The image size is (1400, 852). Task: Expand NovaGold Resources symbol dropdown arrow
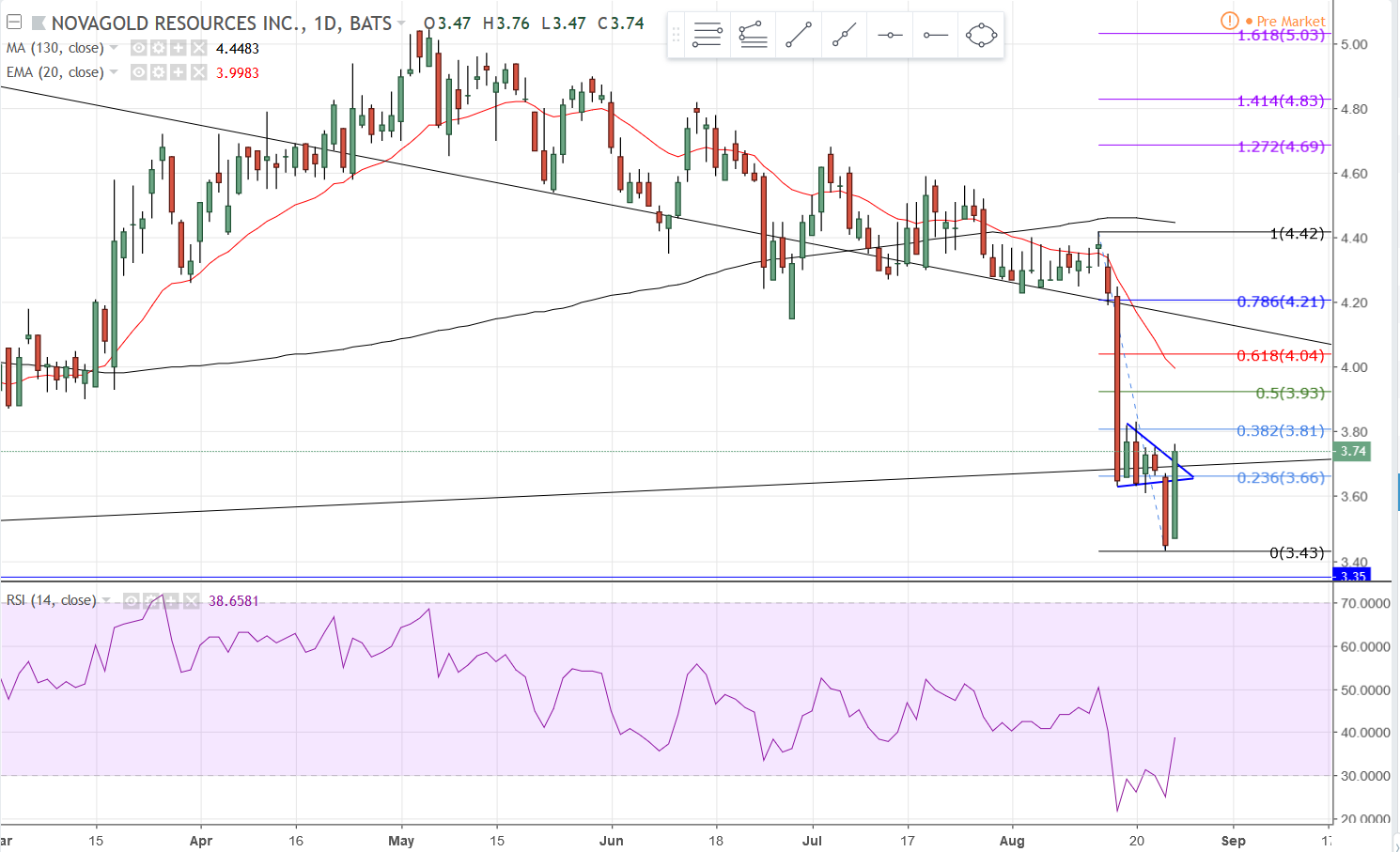402,23
